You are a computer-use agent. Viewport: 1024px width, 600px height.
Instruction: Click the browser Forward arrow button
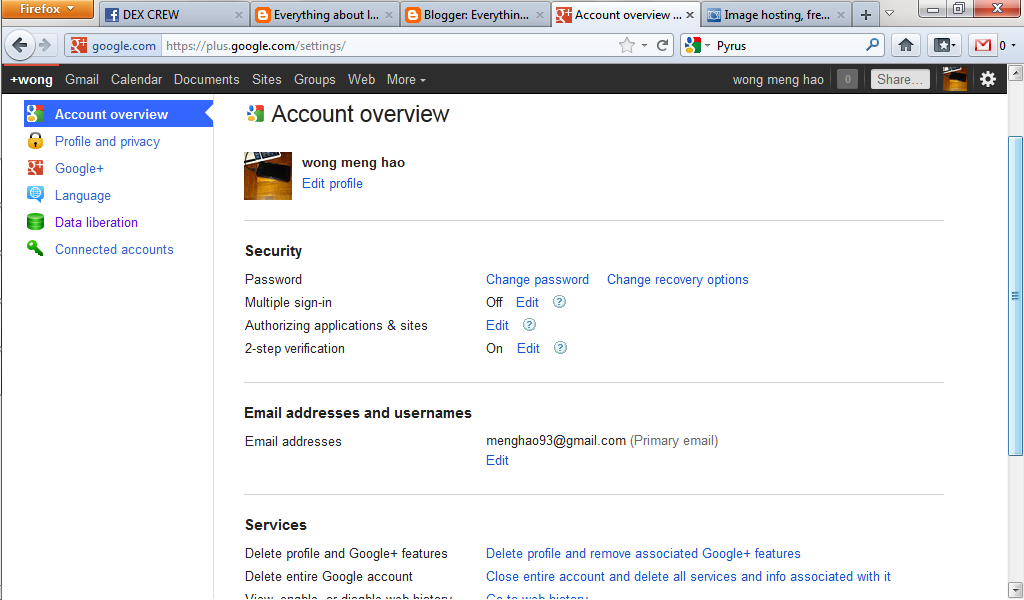coord(44,45)
